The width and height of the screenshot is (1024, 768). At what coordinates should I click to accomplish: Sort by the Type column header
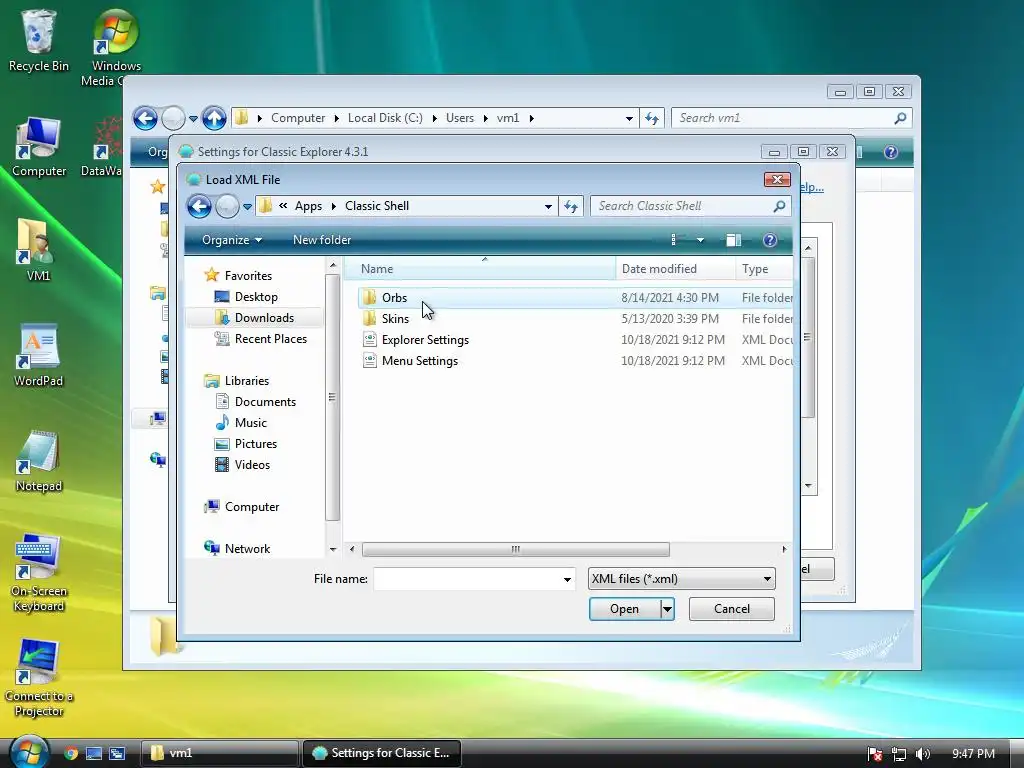click(764, 268)
